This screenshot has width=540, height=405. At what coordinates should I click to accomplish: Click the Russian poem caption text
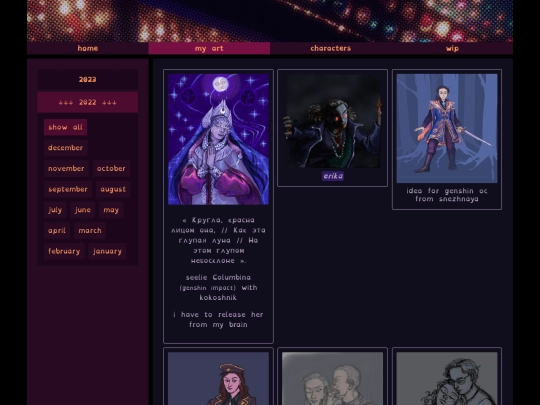pos(218,240)
